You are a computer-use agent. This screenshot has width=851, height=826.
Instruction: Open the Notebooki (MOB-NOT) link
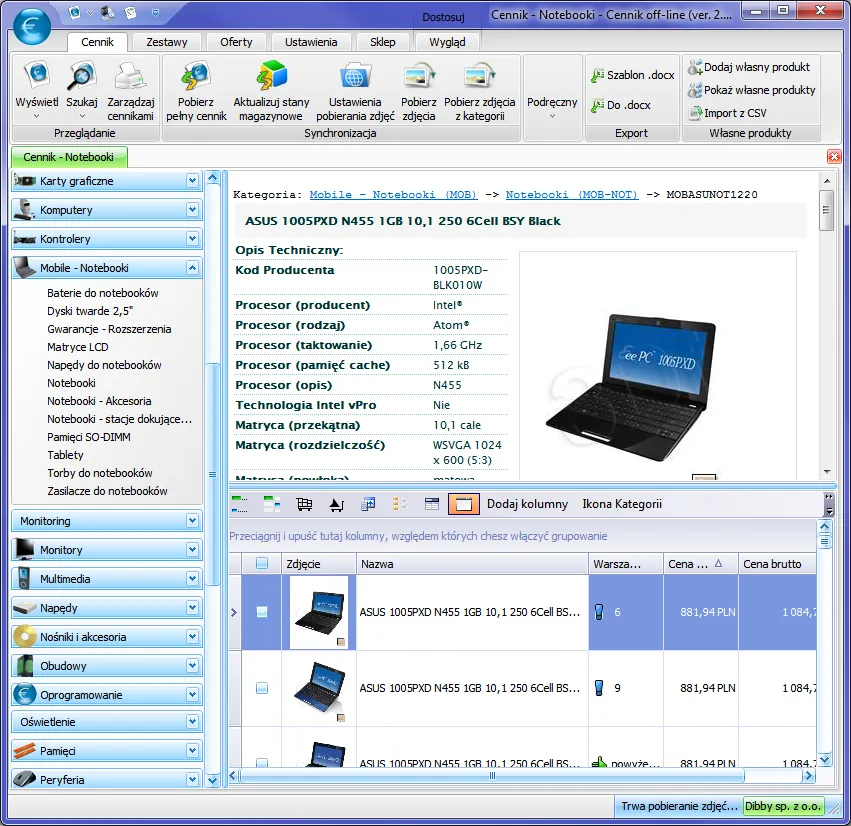pos(572,195)
